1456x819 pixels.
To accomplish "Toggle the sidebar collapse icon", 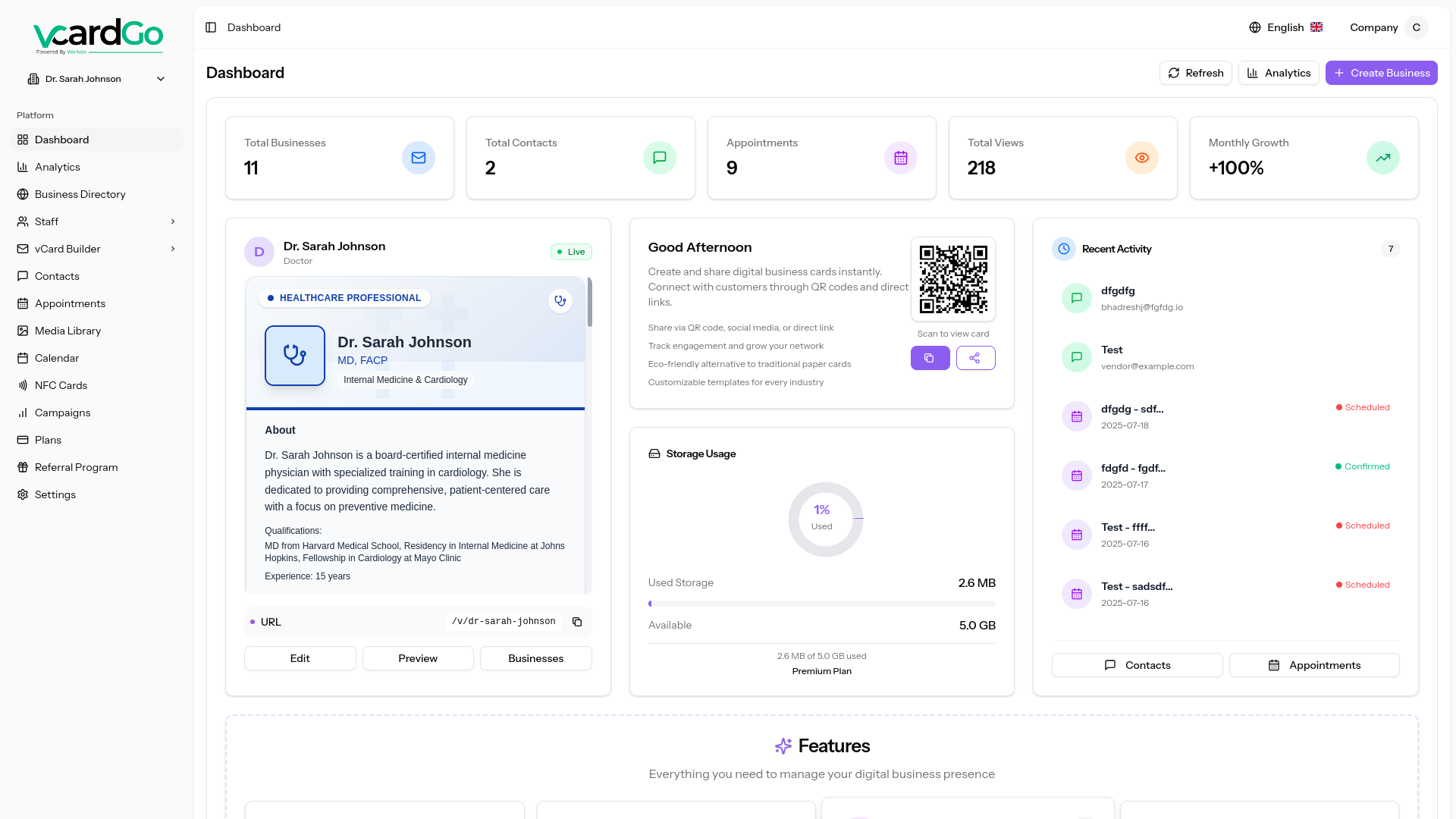I will 211,27.
